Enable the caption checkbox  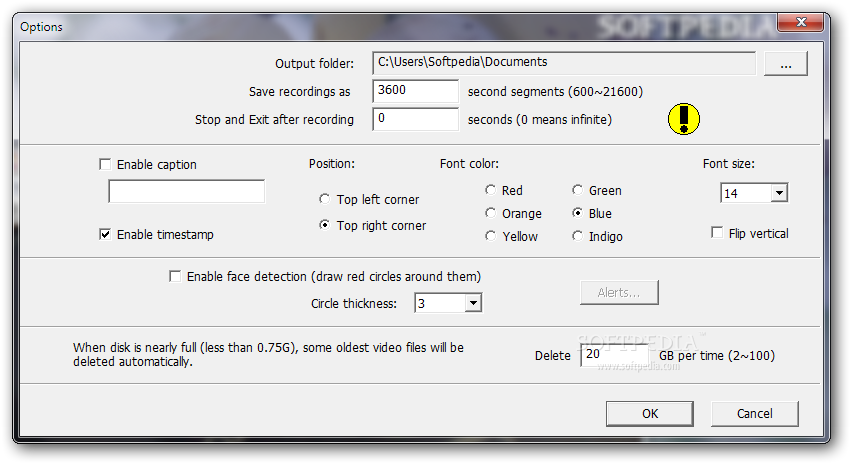click(105, 164)
